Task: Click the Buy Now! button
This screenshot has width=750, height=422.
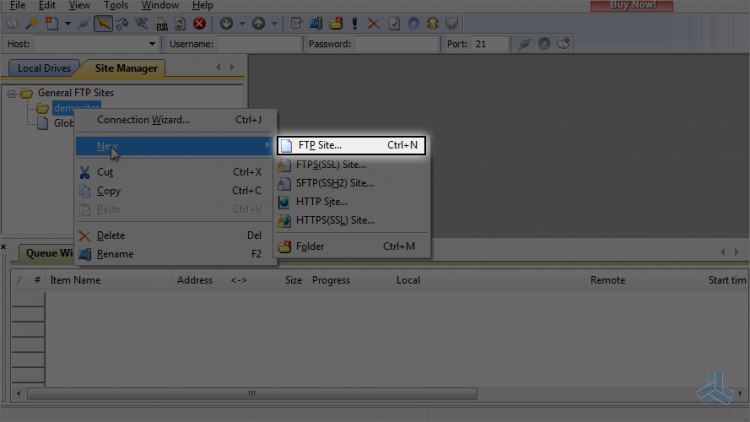Action: click(631, 5)
